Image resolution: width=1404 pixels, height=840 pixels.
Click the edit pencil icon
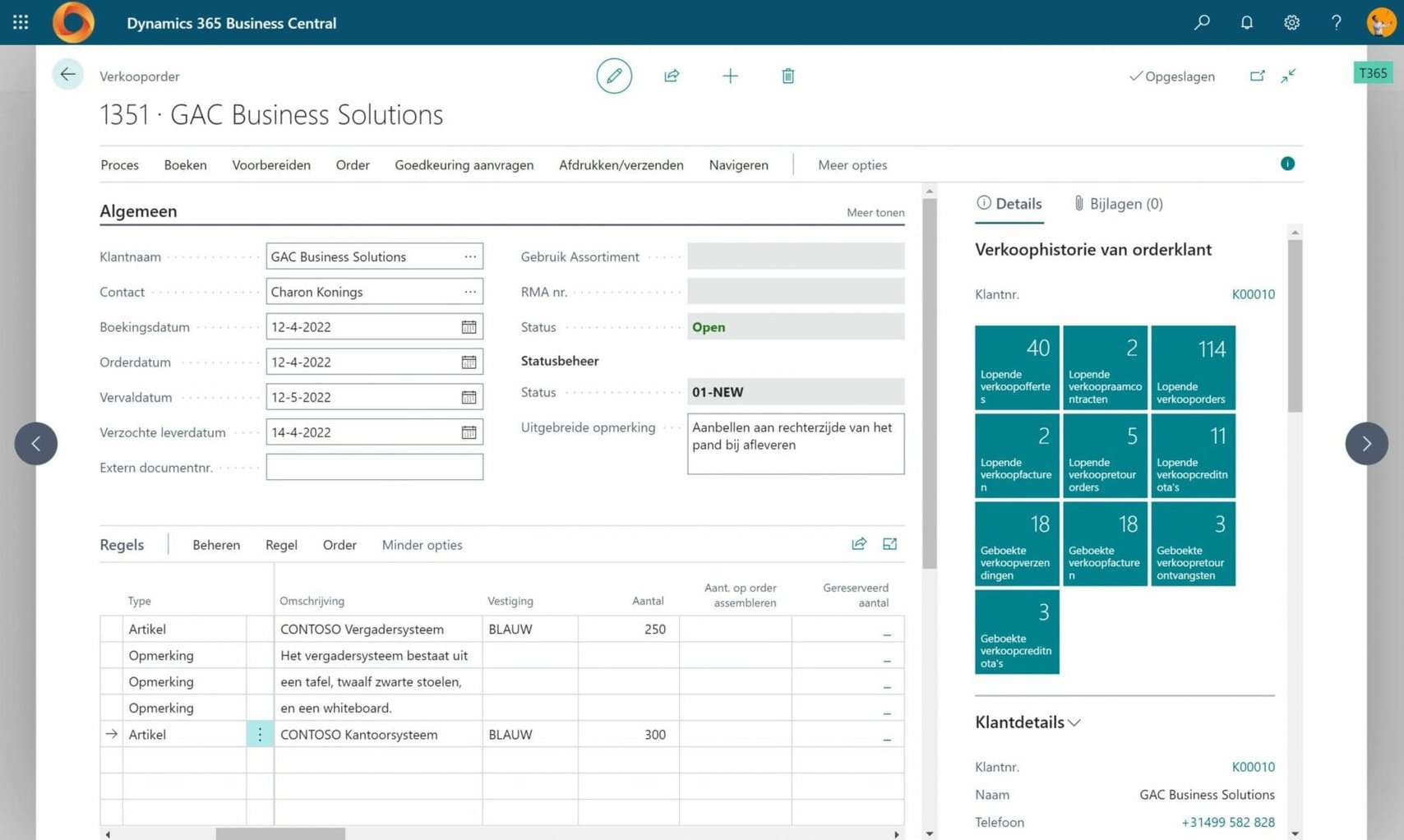(x=614, y=76)
